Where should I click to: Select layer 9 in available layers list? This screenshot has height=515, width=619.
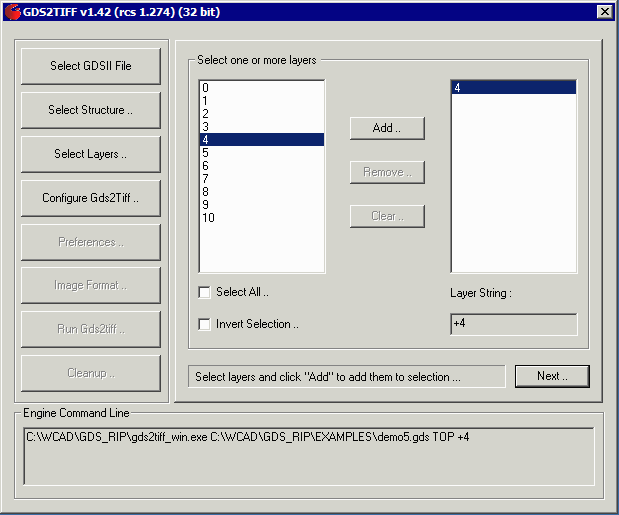[x=262, y=205]
